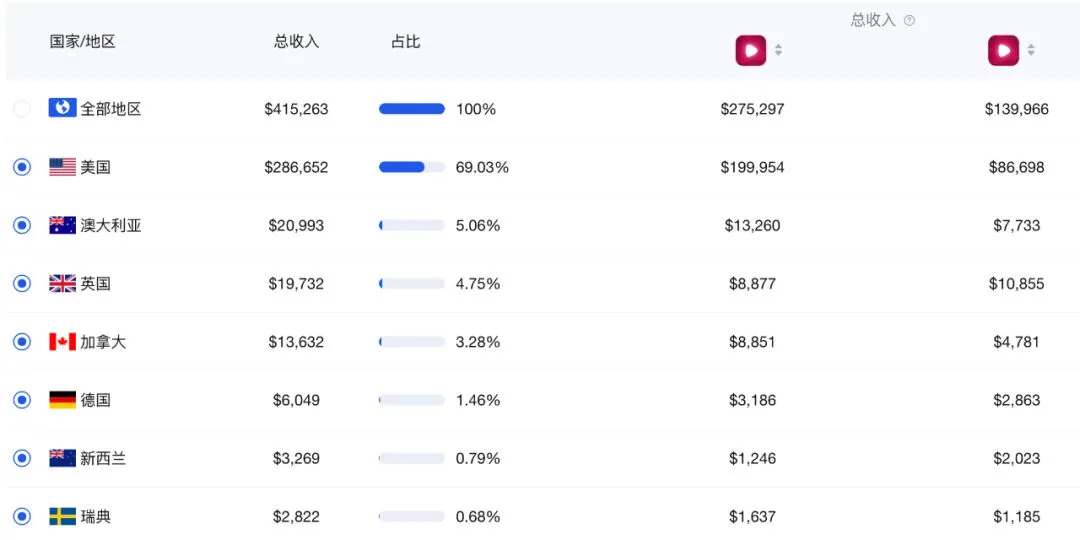
Task: Sort by the left app's revenue column
Action: 778,50
